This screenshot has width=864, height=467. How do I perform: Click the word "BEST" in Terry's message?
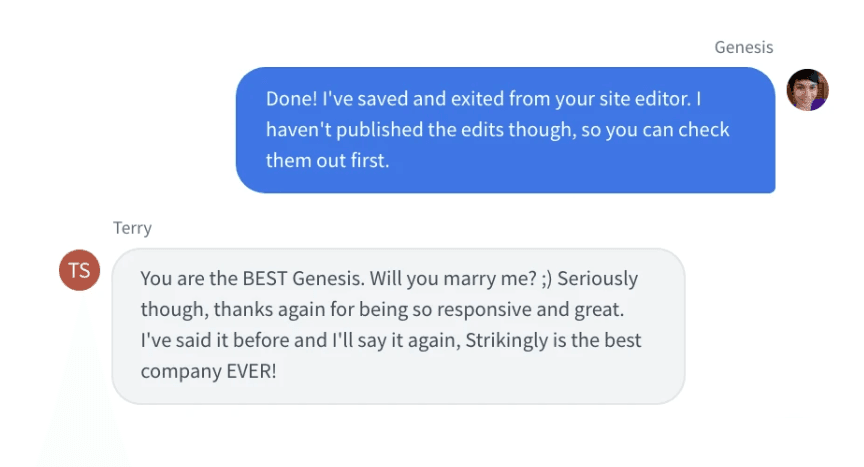(x=270, y=279)
